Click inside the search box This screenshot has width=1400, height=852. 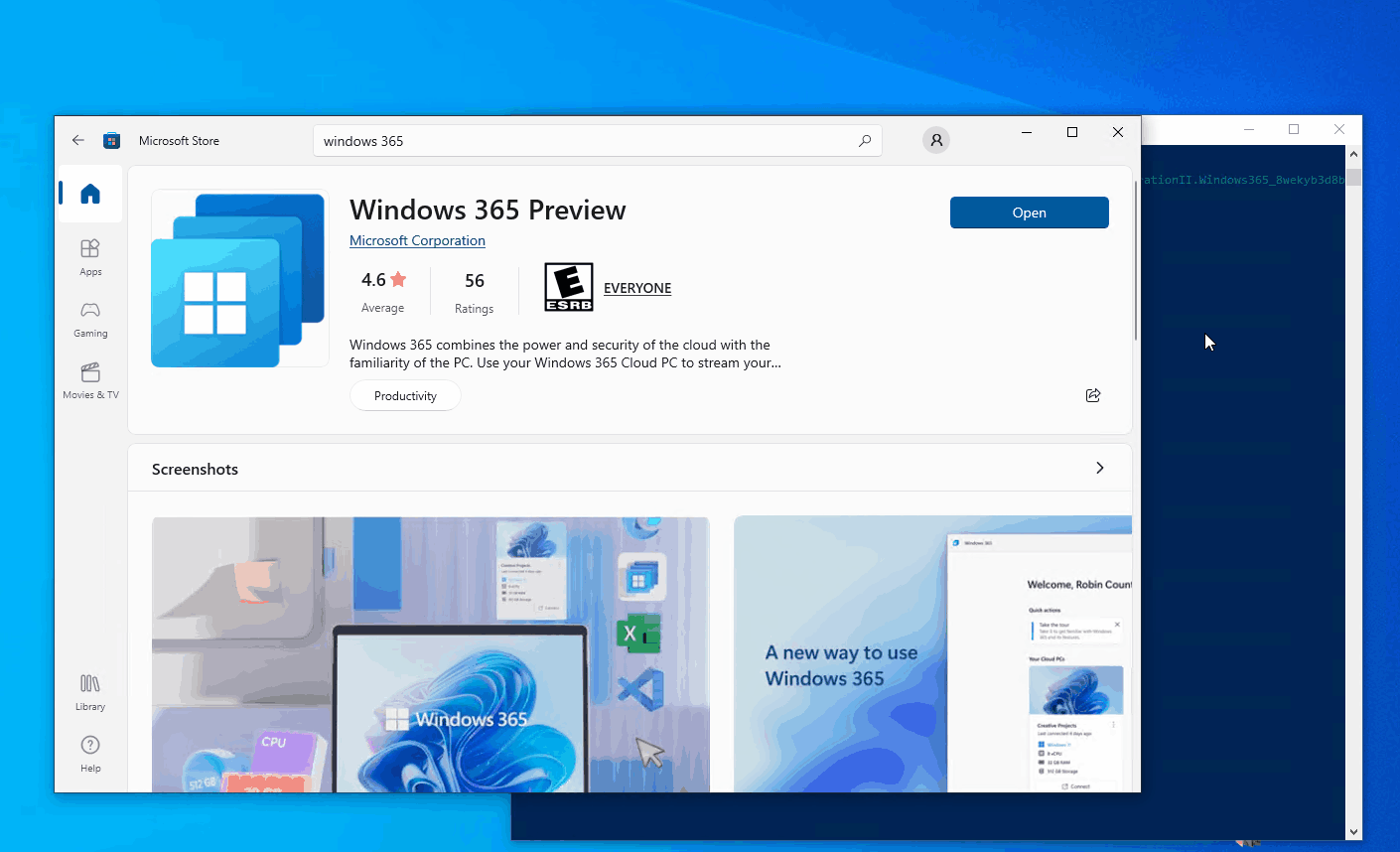coord(586,141)
